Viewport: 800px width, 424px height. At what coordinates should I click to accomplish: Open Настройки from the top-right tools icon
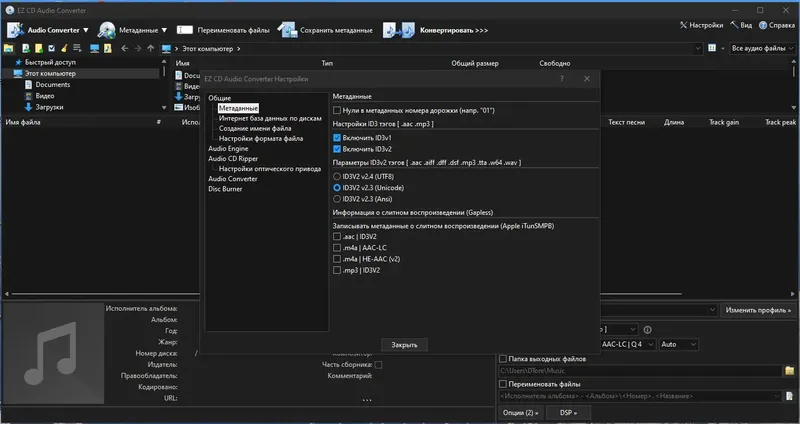[x=684, y=25]
